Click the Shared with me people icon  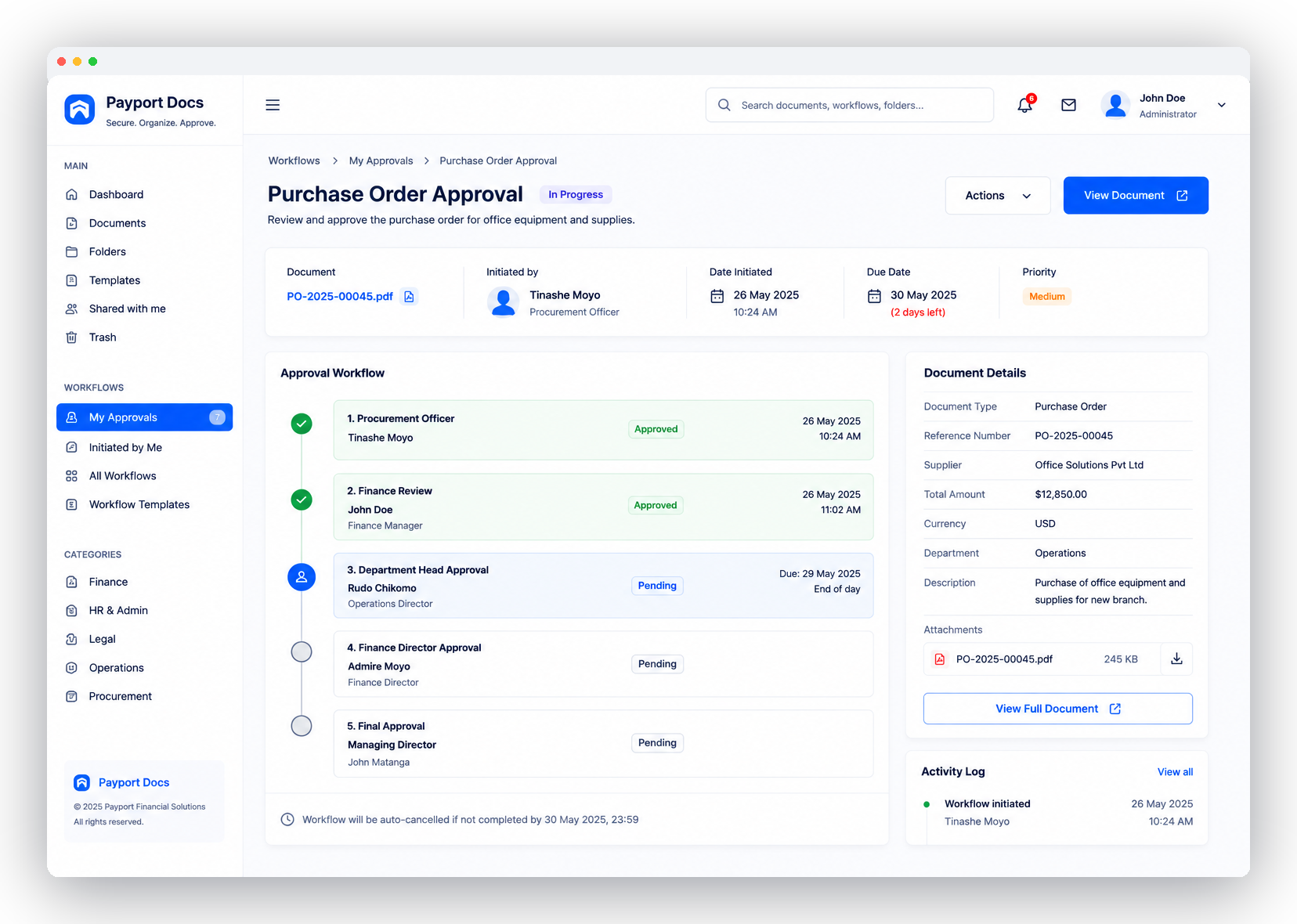(71, 309)
